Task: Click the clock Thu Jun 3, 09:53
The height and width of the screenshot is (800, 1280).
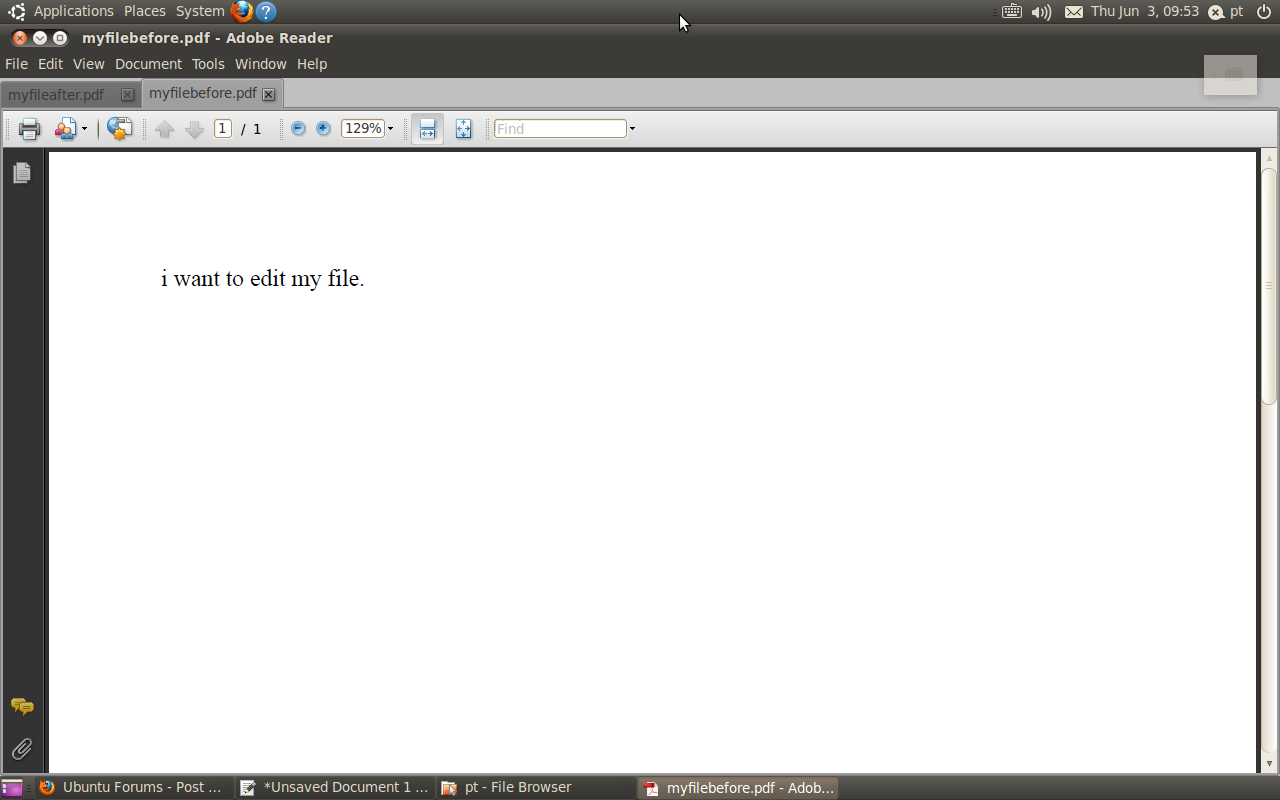Action: tap(1145, 11)
